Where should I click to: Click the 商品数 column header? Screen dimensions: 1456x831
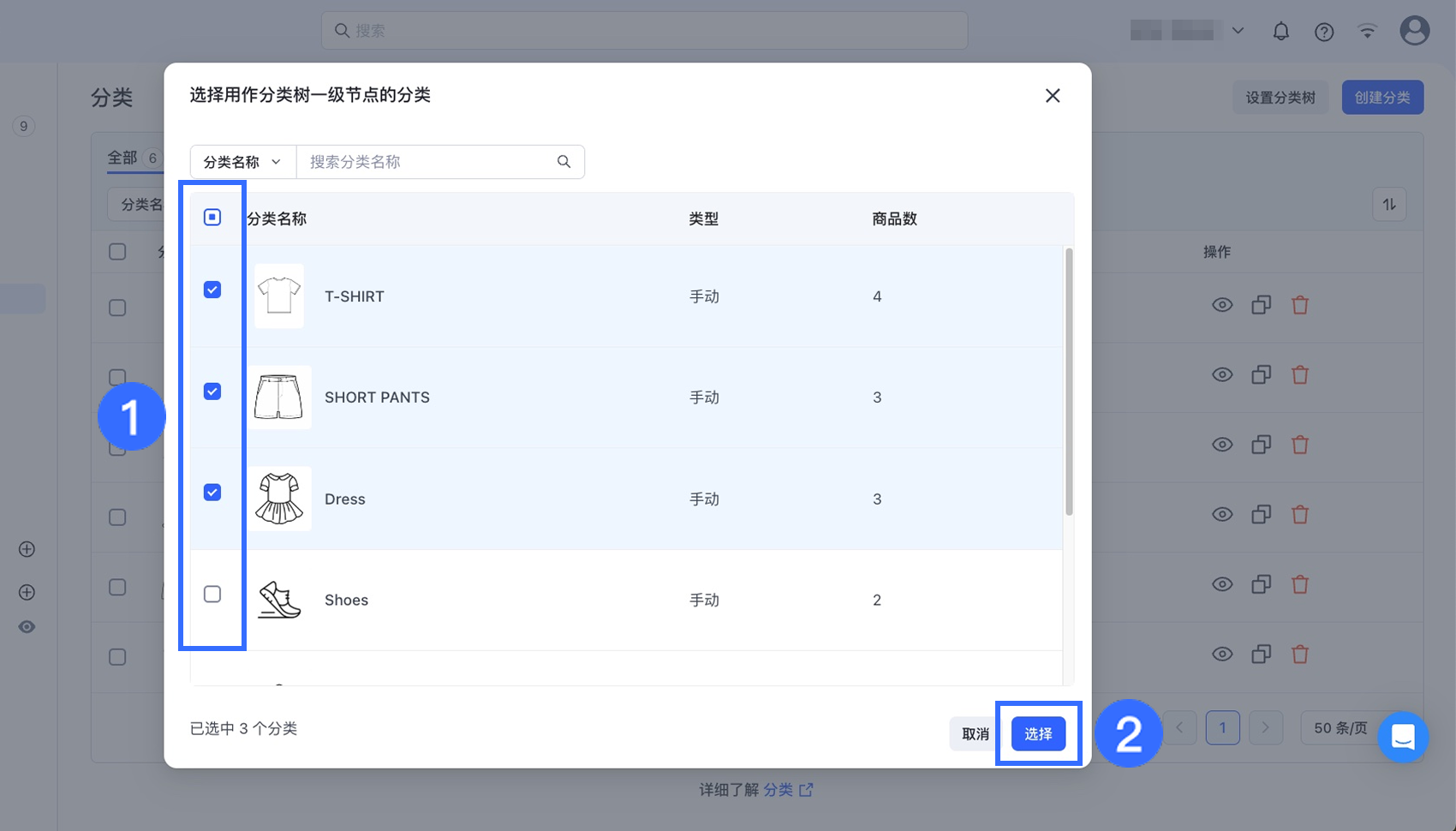[x=894, y=219]
